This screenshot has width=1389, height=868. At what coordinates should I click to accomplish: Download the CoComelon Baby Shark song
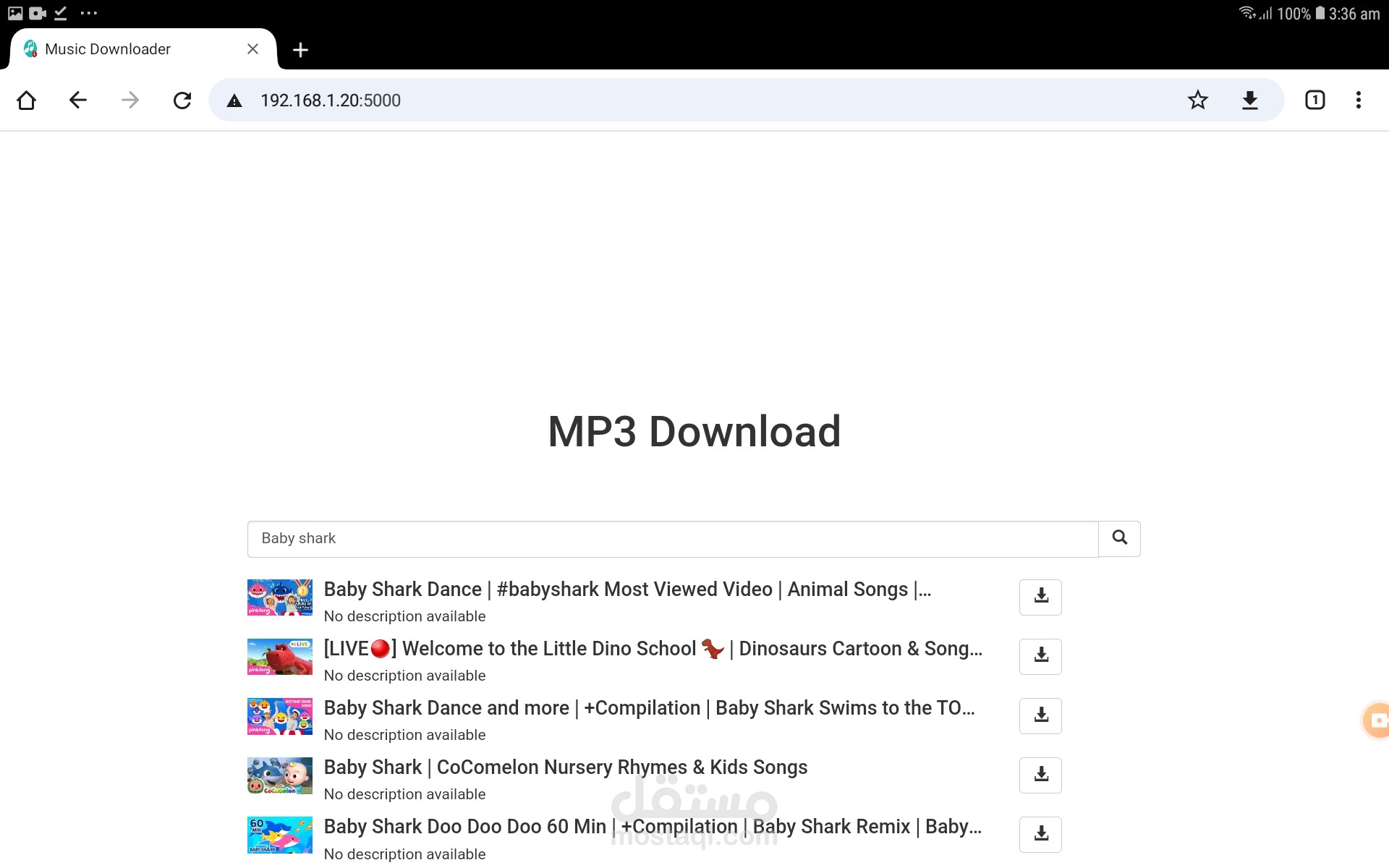click(x=1040, y=775)
